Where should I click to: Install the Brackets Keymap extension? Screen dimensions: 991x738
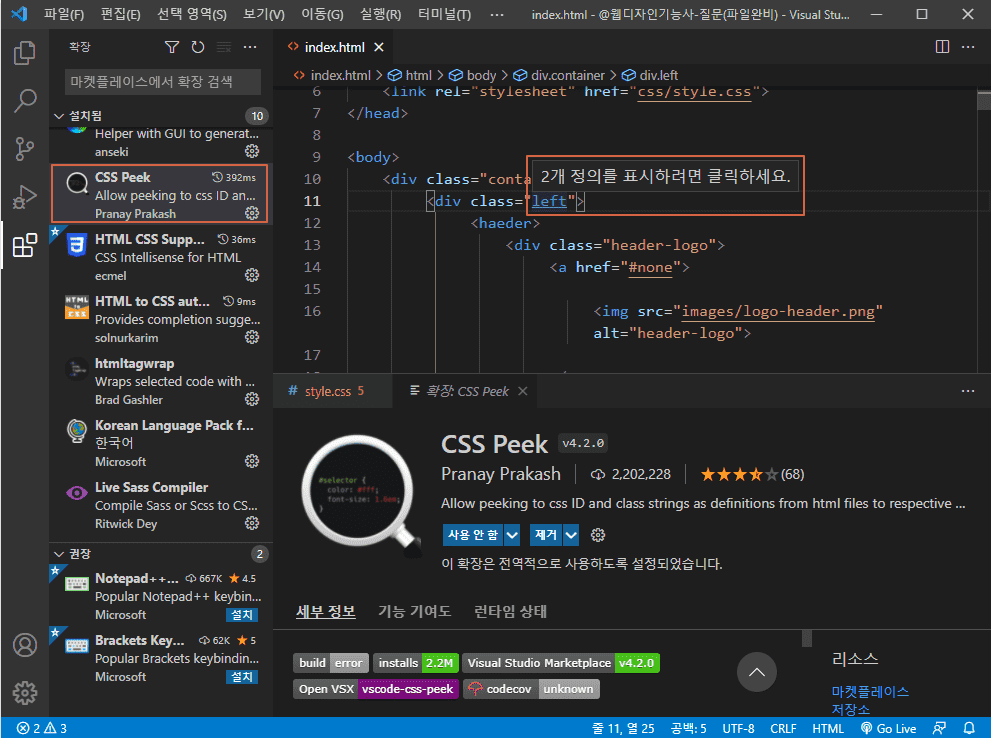coord(242,676)
